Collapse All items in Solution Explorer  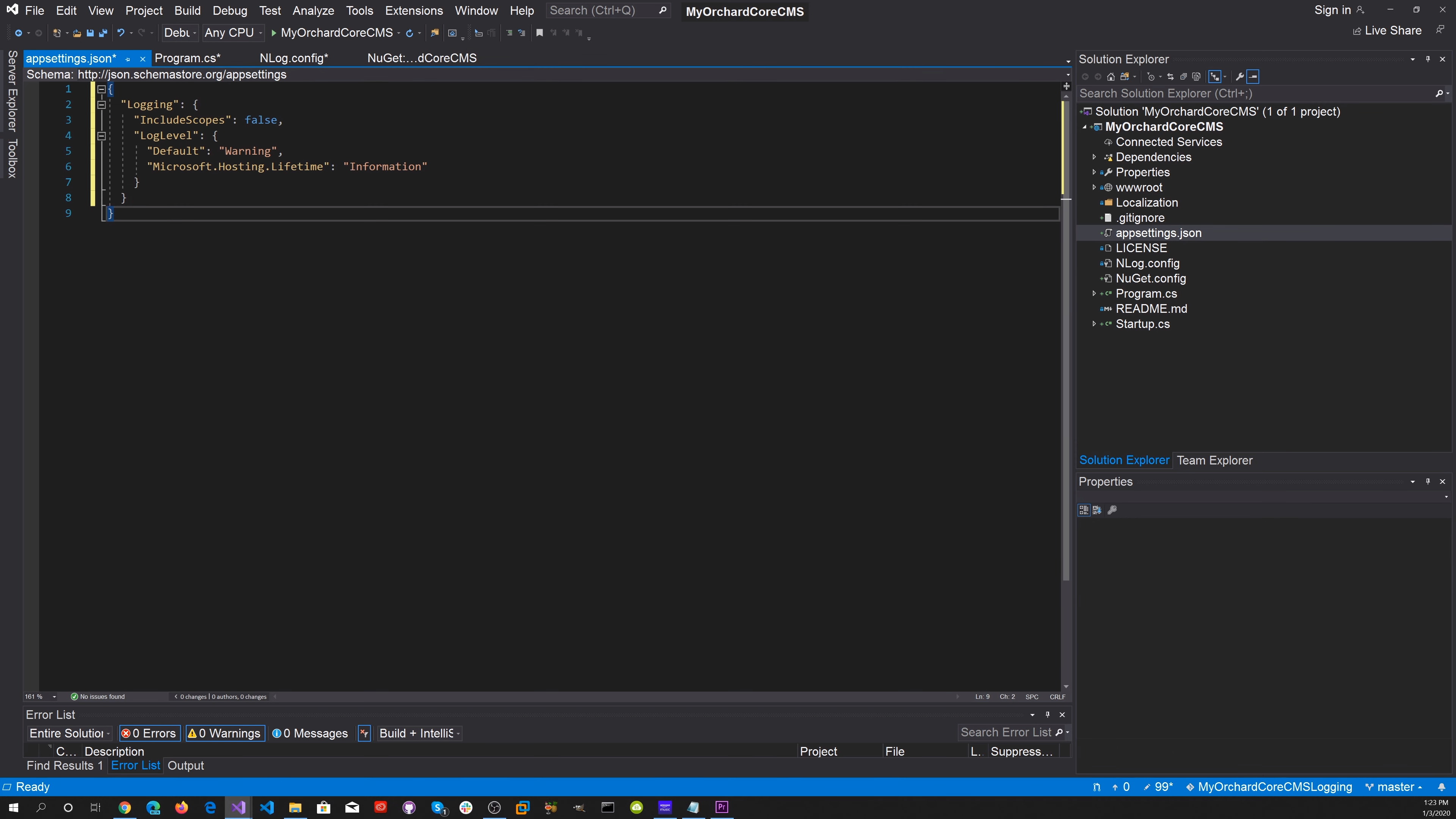pyautogui.click(x=1183, y=76)
